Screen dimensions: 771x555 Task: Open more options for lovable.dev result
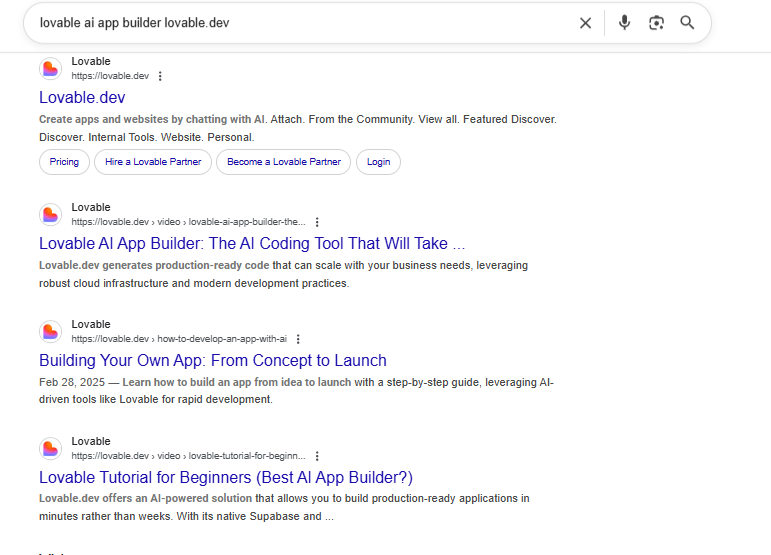coord(160,76)
